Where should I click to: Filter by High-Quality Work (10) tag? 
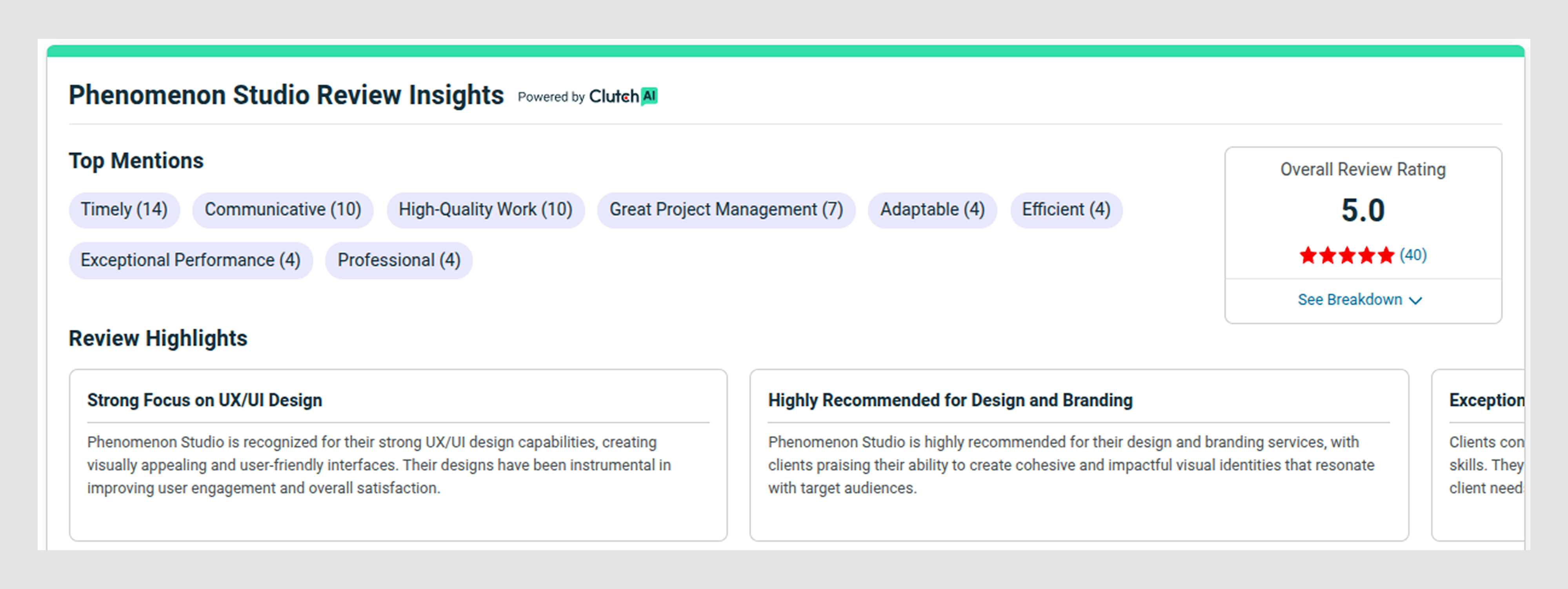[486, 210]
